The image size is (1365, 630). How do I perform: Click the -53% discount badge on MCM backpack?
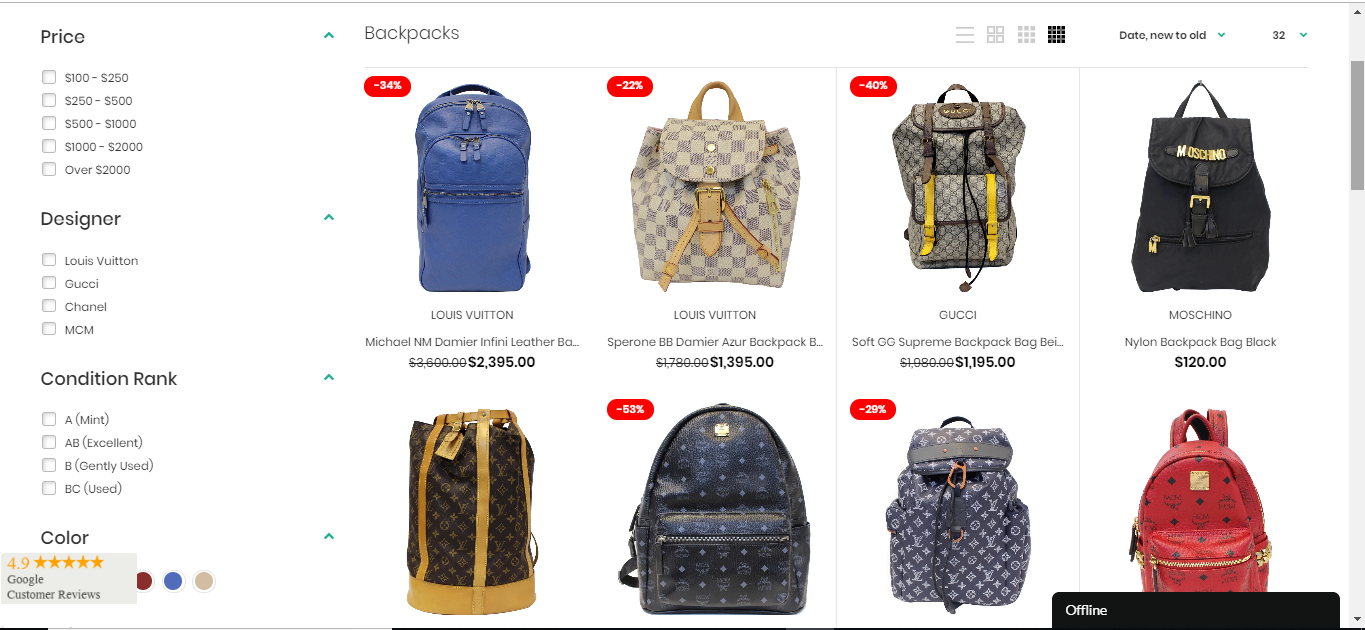coord(630,409)
